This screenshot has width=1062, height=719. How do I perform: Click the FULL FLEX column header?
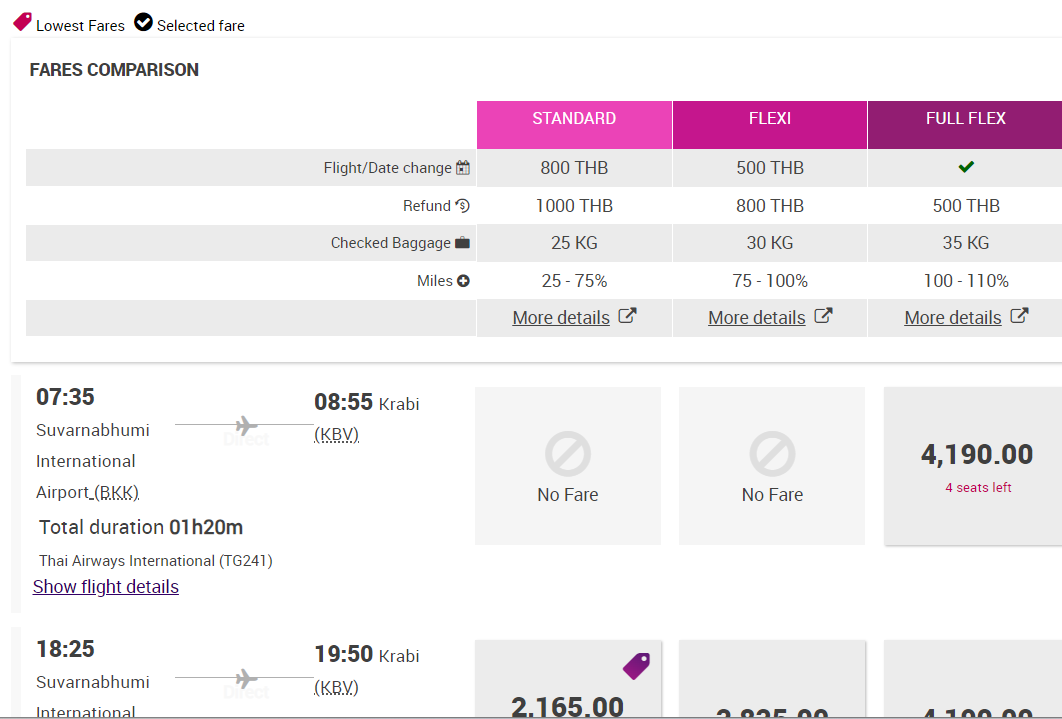[965, 119]
